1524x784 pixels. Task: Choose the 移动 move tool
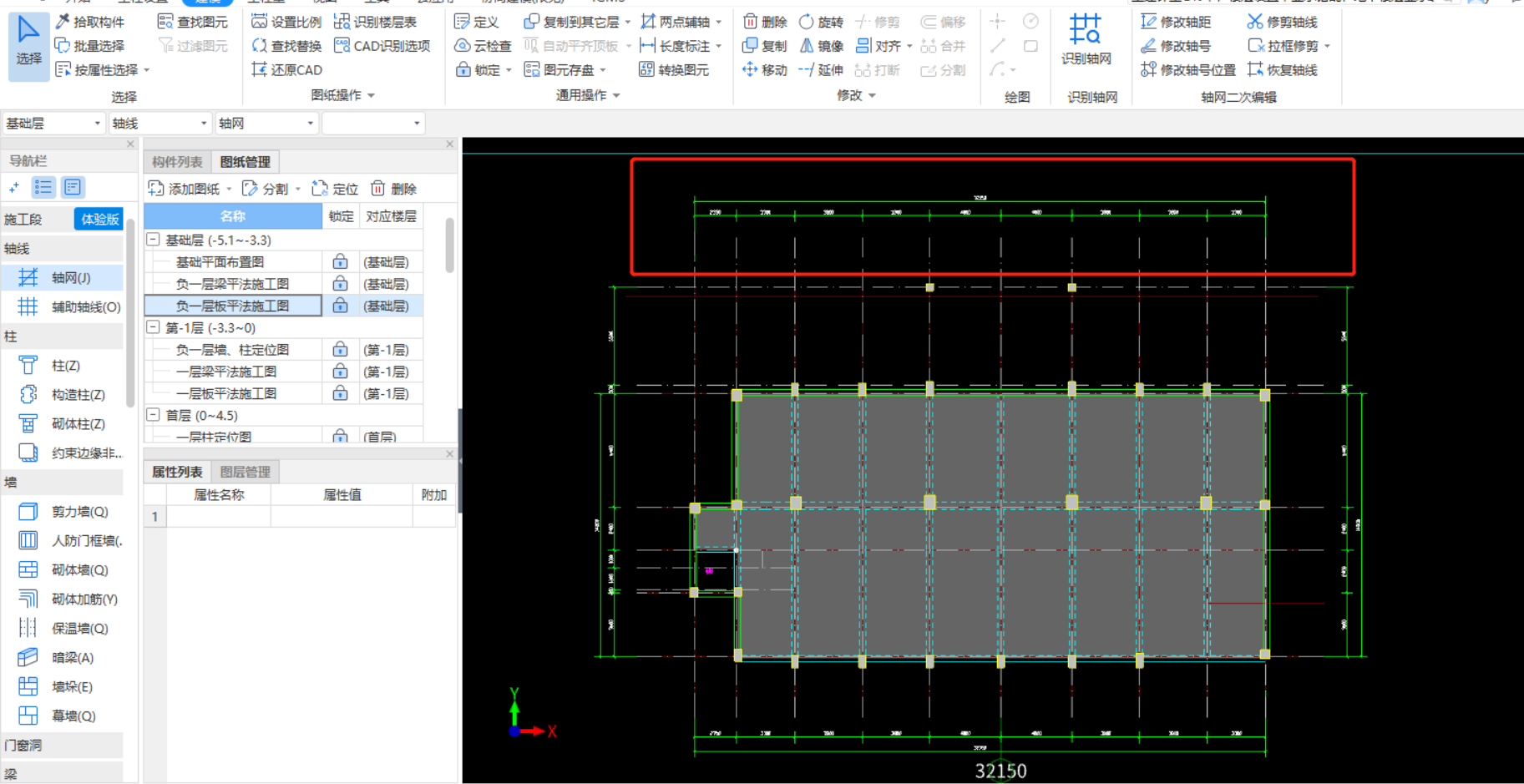click(x=765, y=70)
